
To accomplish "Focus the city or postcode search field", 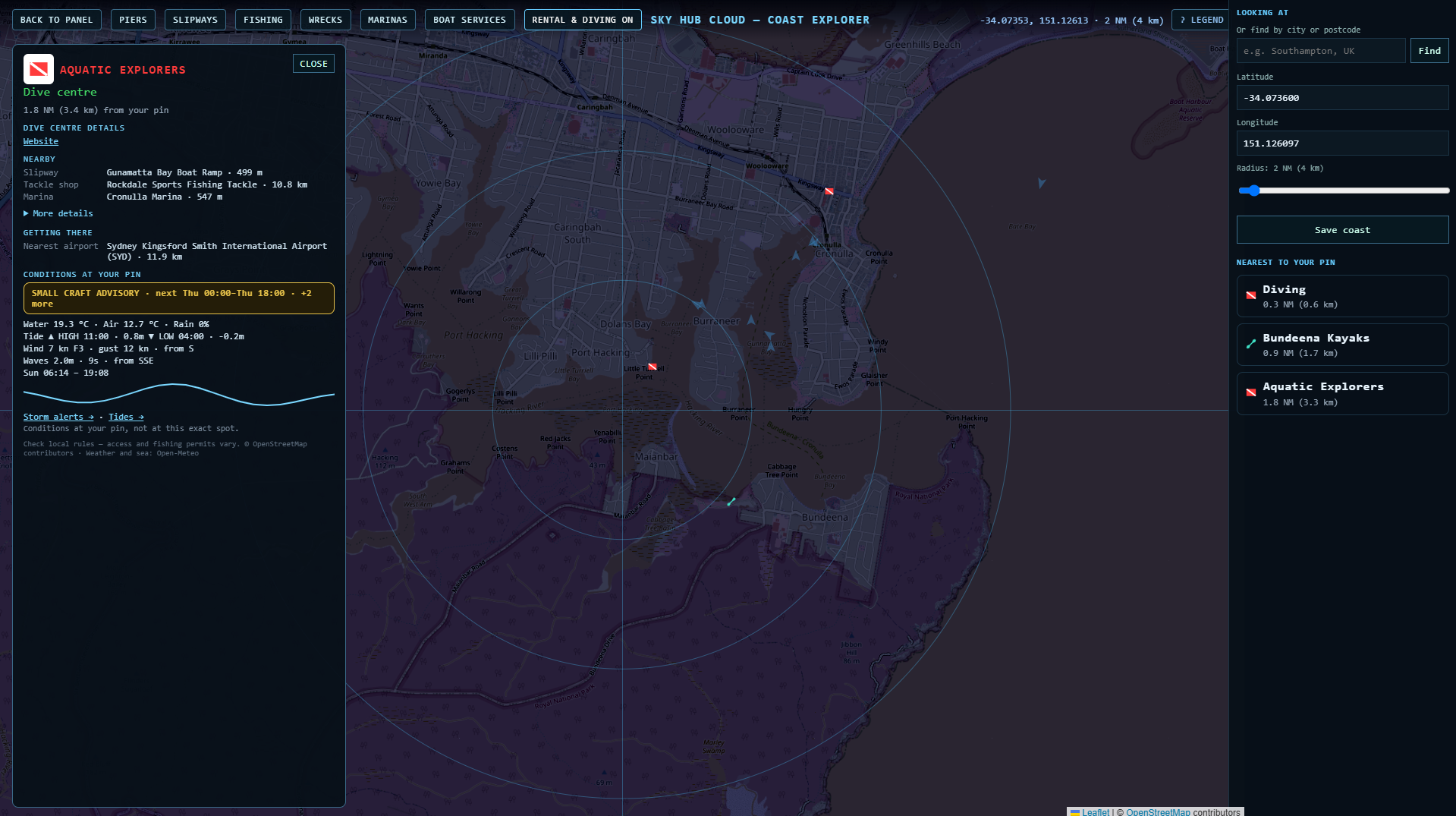I will coord(1321,51).
